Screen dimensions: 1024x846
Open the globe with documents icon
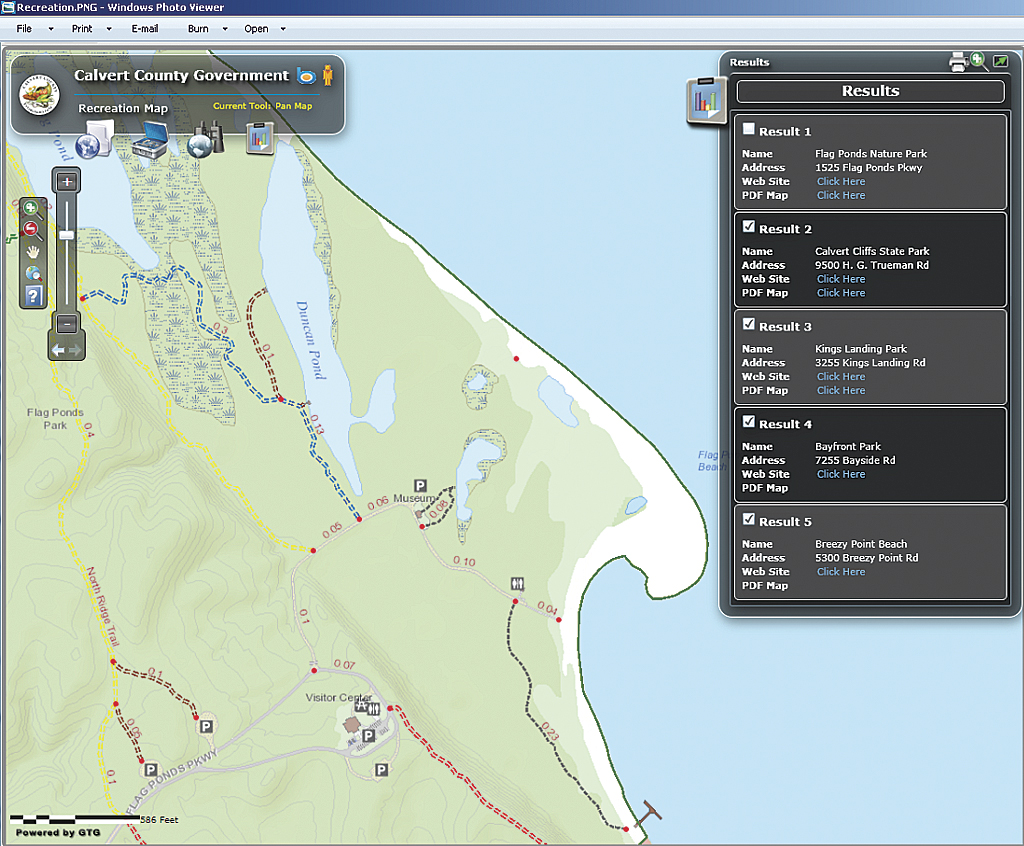95,140
